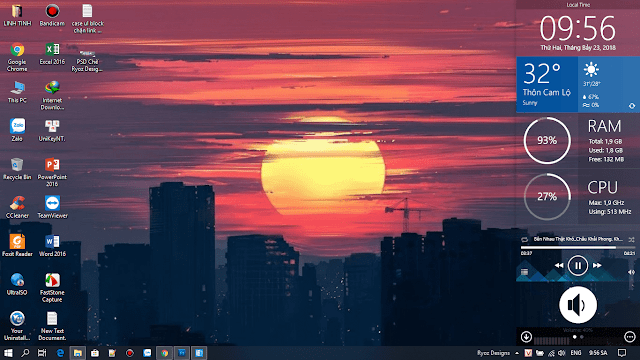Skip to the previous track
This screenshot has height=360, width=640.
559,266
